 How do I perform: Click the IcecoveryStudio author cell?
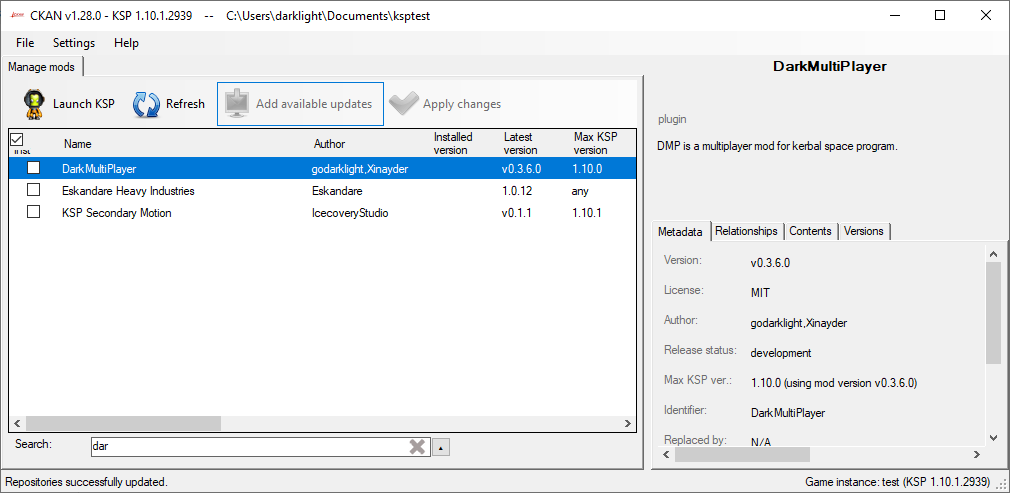(350, 213)
